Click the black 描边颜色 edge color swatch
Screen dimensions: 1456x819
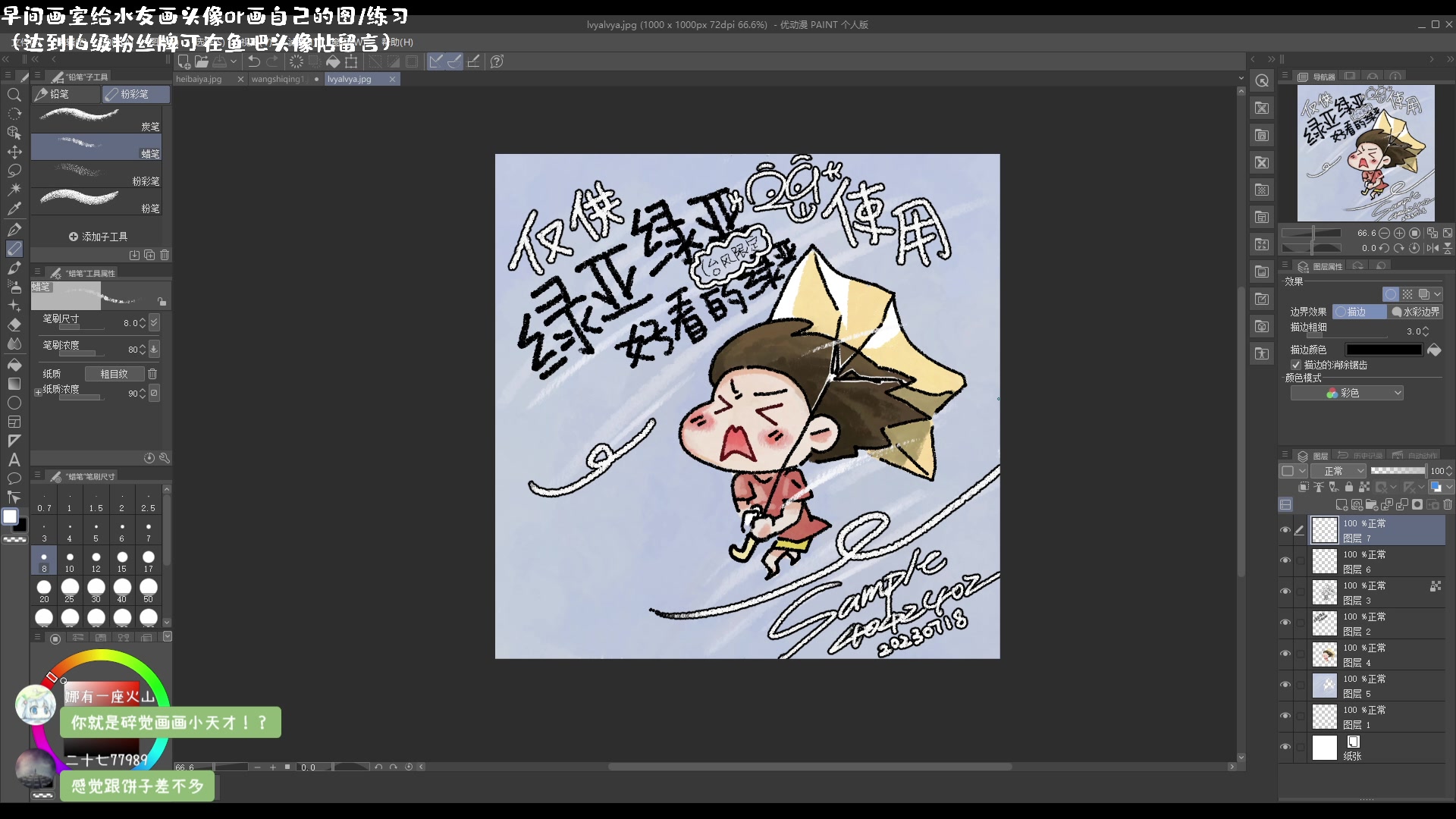[x=1383, y=350]
